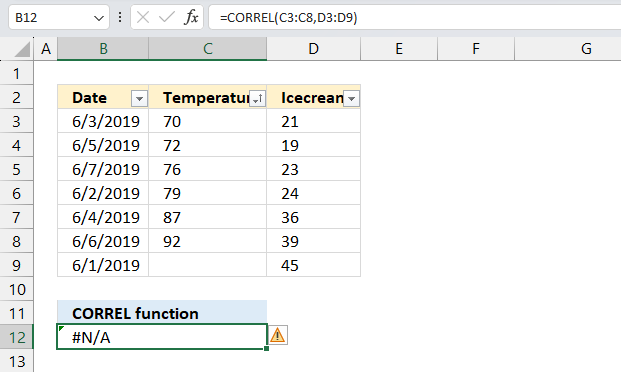Viewport: 621px width, 372px height.
Task: Click the Temperature header cell text
Action: (x=206, y=97)
